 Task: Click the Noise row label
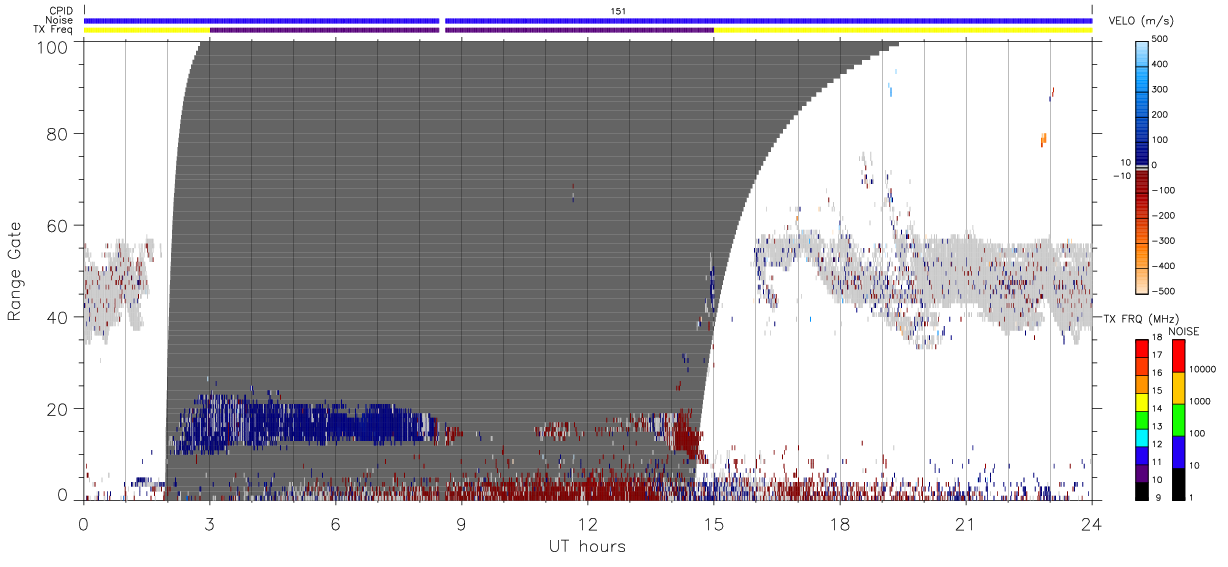(x=60, y=20)
